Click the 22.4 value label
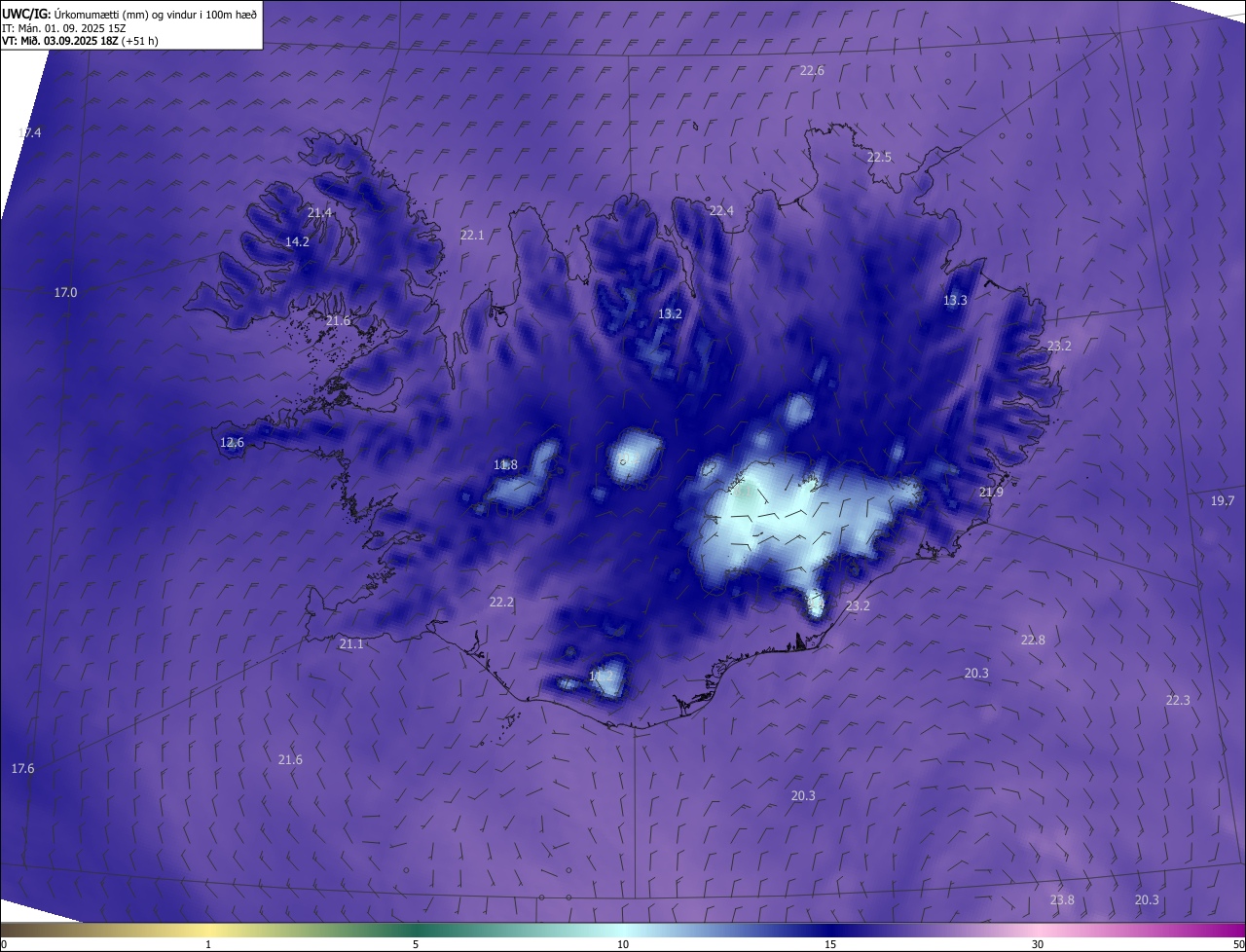This screenshot has width=1246, height=952. point(721,210)
